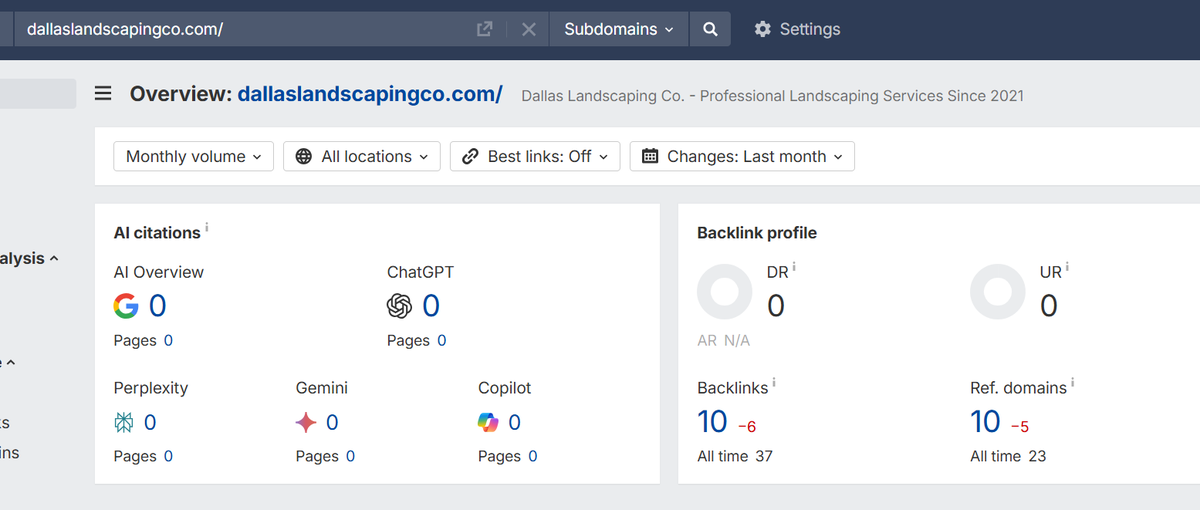Screen dimensions: 1200x510
Task: Click the AI citations info icon
Action: (207, 228)
